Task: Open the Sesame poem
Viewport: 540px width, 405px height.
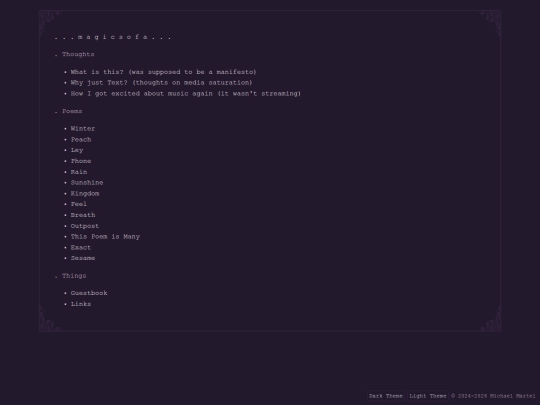Action: pos(83,258)
